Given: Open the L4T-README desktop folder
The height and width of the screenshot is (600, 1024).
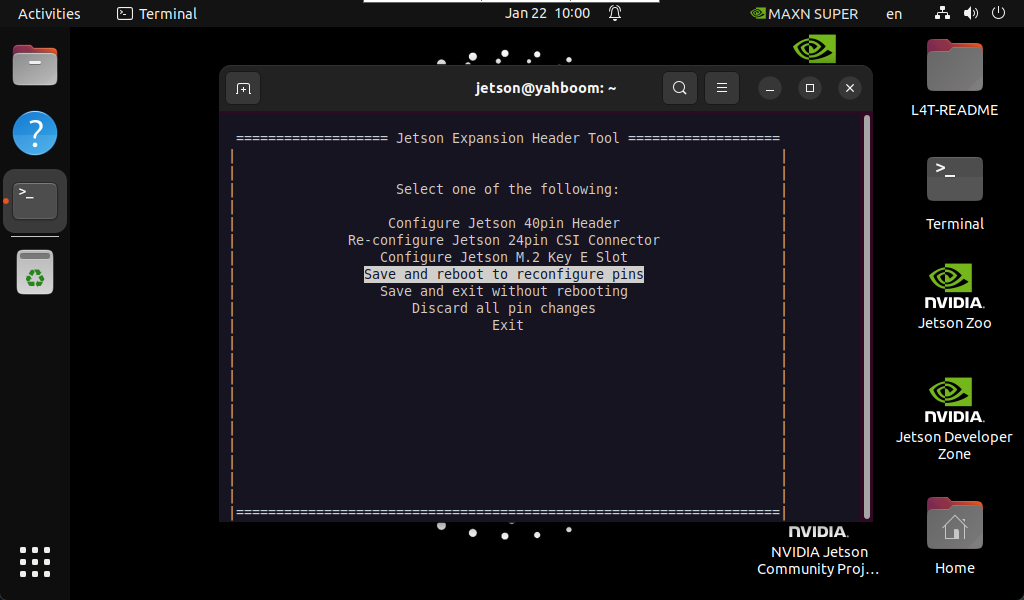Looking at the screenshot, I should (x=954, y=78).
